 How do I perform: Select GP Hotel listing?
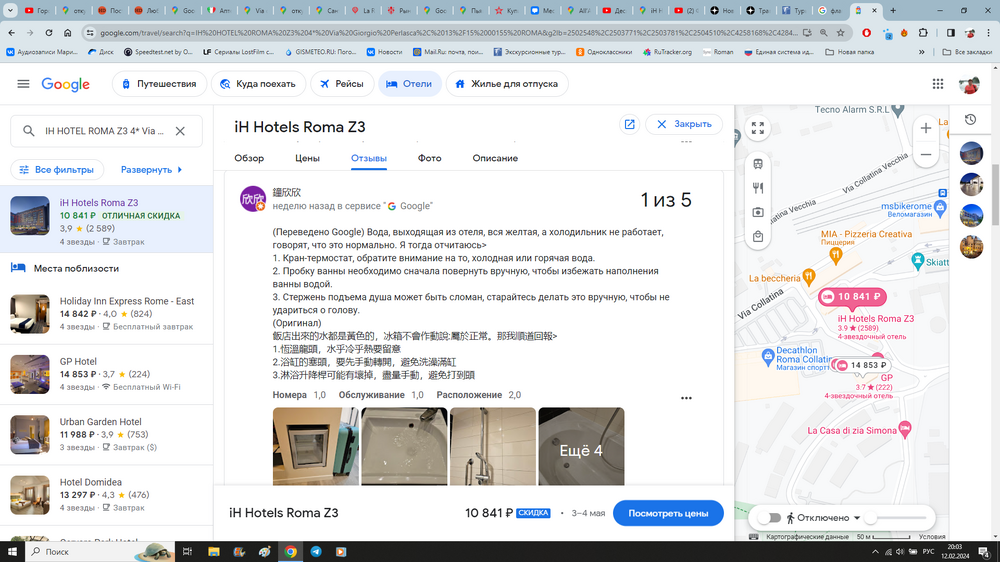(x=107, y=374)
